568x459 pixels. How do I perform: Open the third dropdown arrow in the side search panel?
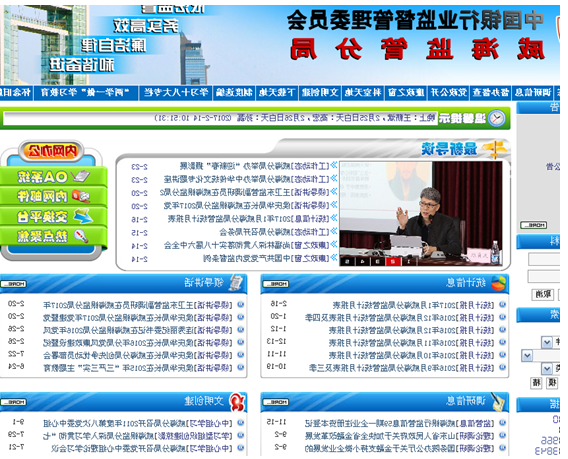(x=546, y=369)
